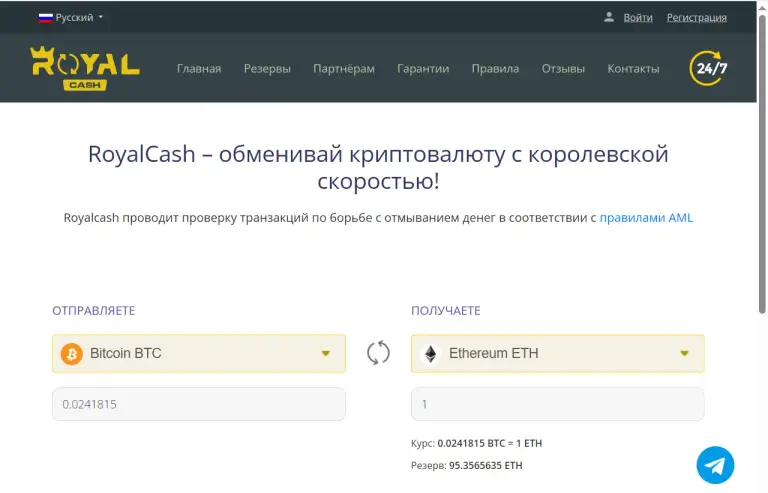Open the Отзывы menu item

[x=563, y=69]
